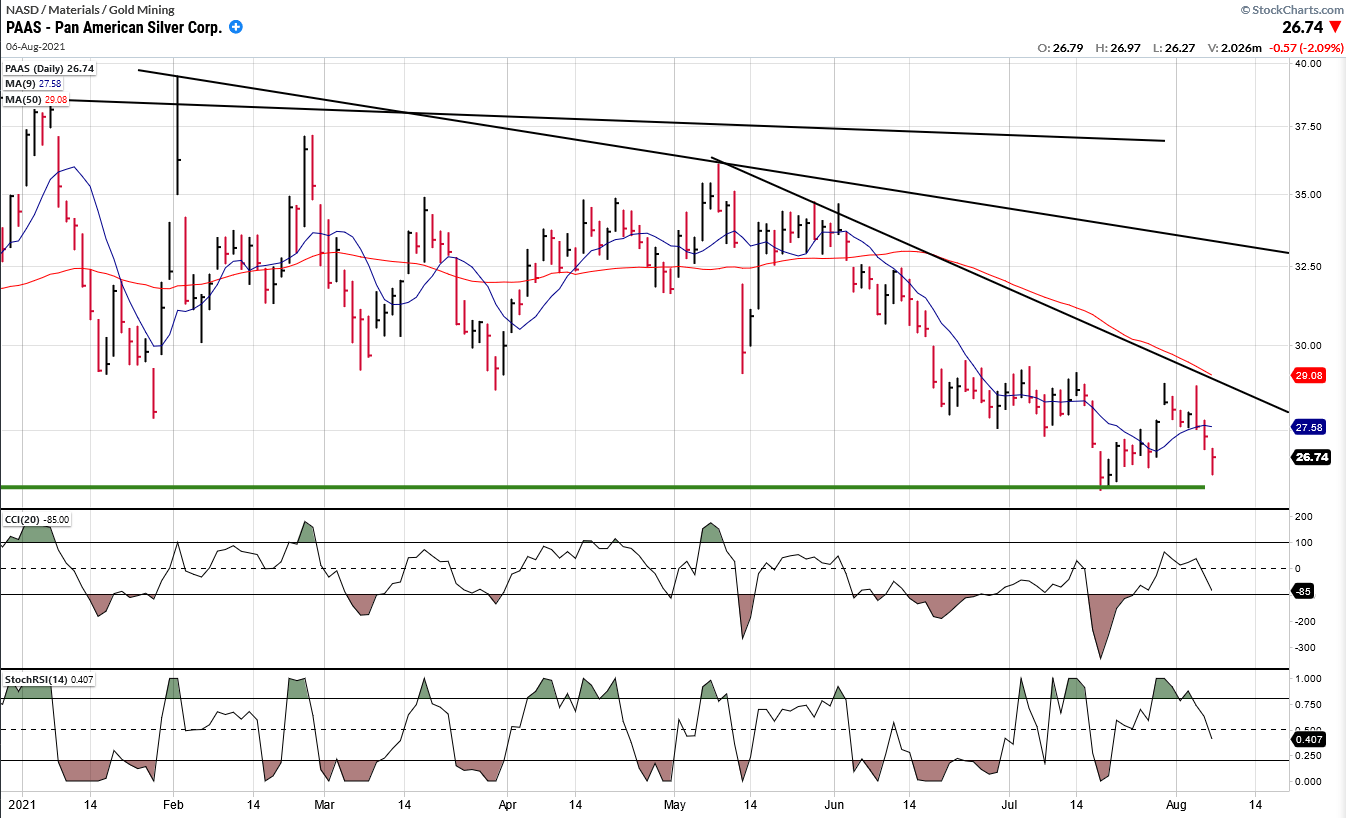This screenshot has height=818, width=1346.
Task: Click the '30.00' price axis label
Action: click(x=1308, y=346)
